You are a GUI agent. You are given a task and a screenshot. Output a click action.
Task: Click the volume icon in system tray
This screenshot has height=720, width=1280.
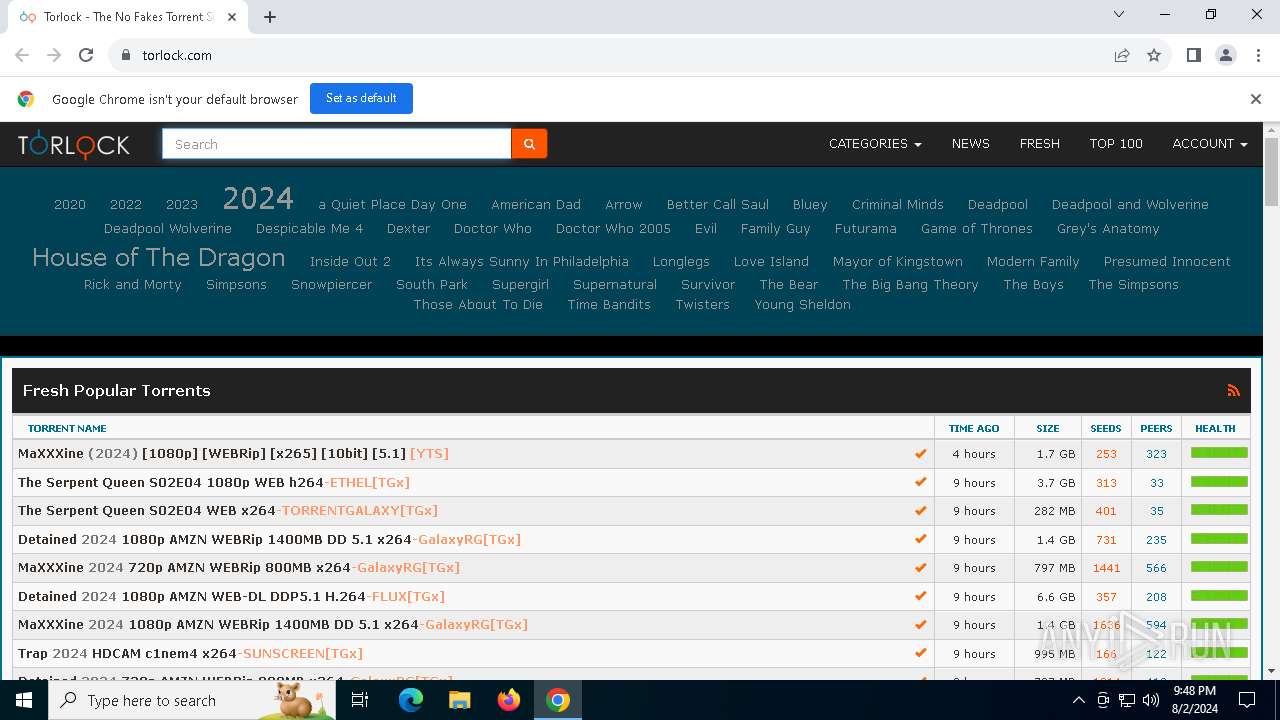pos(1149,700)
